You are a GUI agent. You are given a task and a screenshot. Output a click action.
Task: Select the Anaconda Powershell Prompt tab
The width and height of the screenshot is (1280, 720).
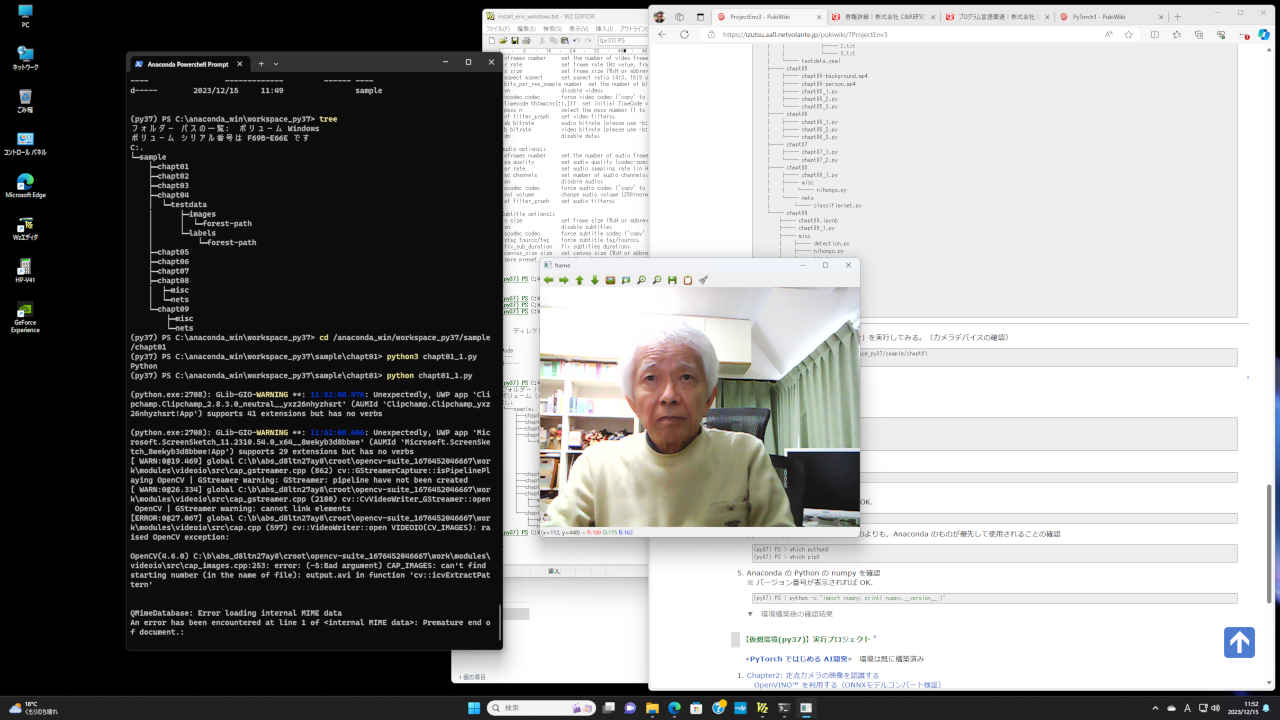point(190,63)
